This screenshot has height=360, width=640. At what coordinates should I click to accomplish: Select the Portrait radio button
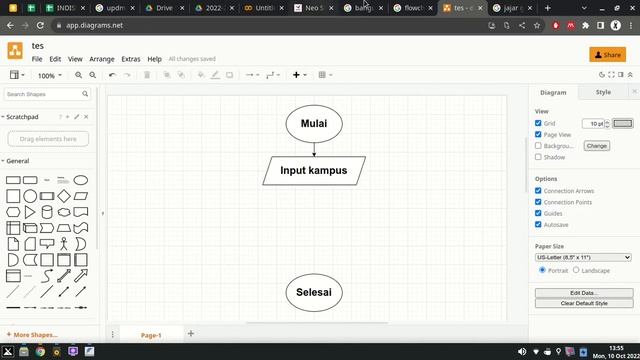click(x=542, y=270)
